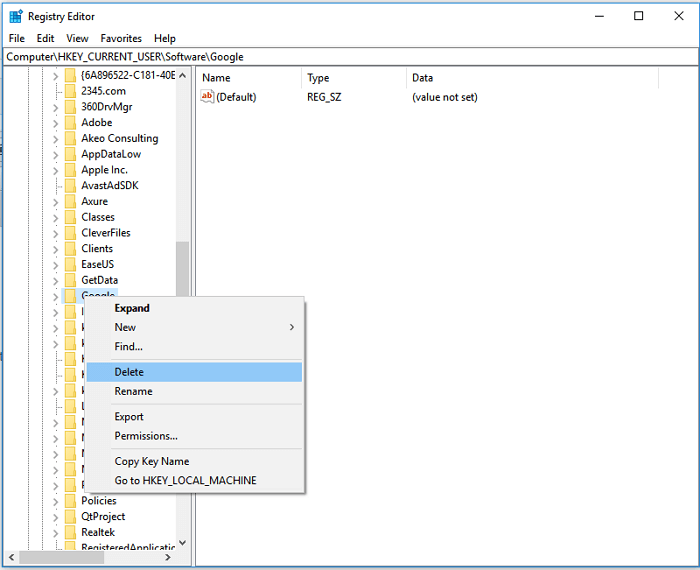Click the folder icon beside Adobe
Image resolution: width=700 pixels, height=570 pixels.
click(70, 123)
